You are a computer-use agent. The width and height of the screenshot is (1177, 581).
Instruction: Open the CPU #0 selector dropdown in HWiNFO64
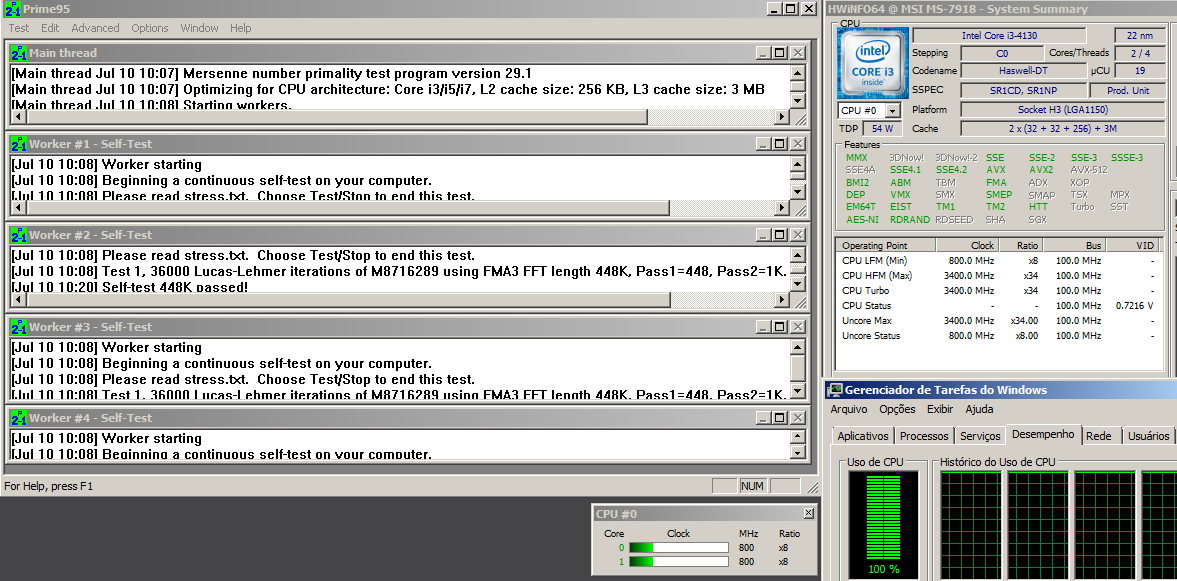pyautogui.click(x=893, y=111)
